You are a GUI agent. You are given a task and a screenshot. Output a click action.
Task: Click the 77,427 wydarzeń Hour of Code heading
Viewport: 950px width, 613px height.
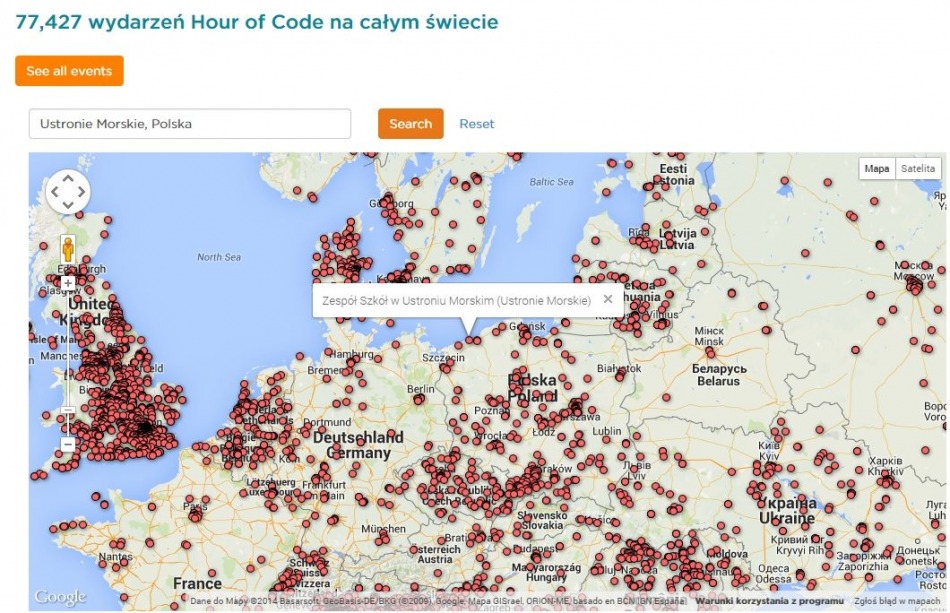coord(257,22)
